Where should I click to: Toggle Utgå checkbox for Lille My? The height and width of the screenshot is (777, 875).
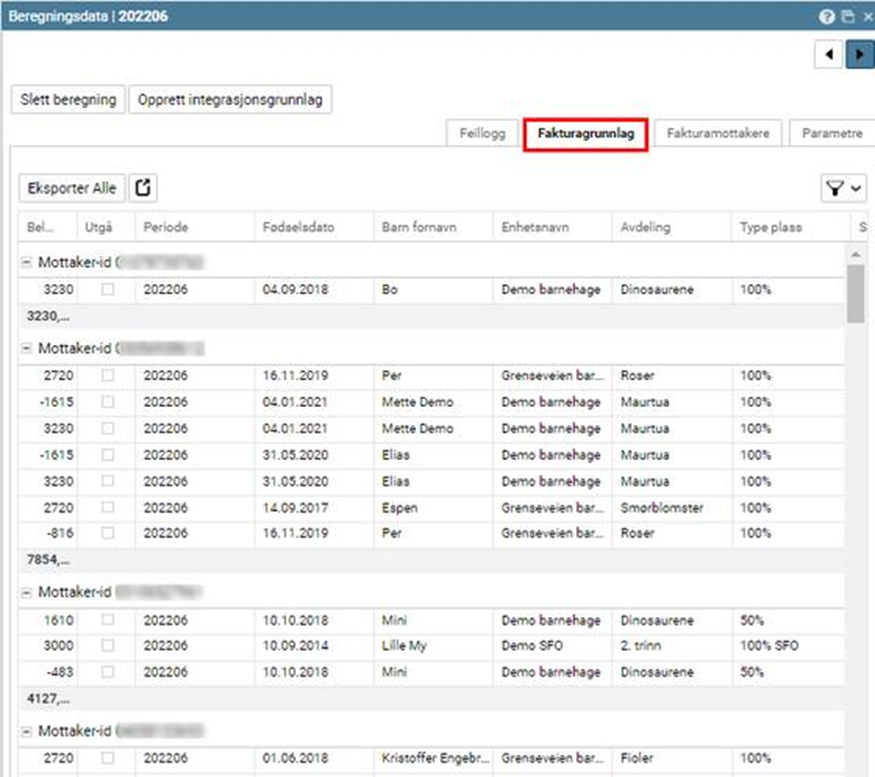click(107, 646)
